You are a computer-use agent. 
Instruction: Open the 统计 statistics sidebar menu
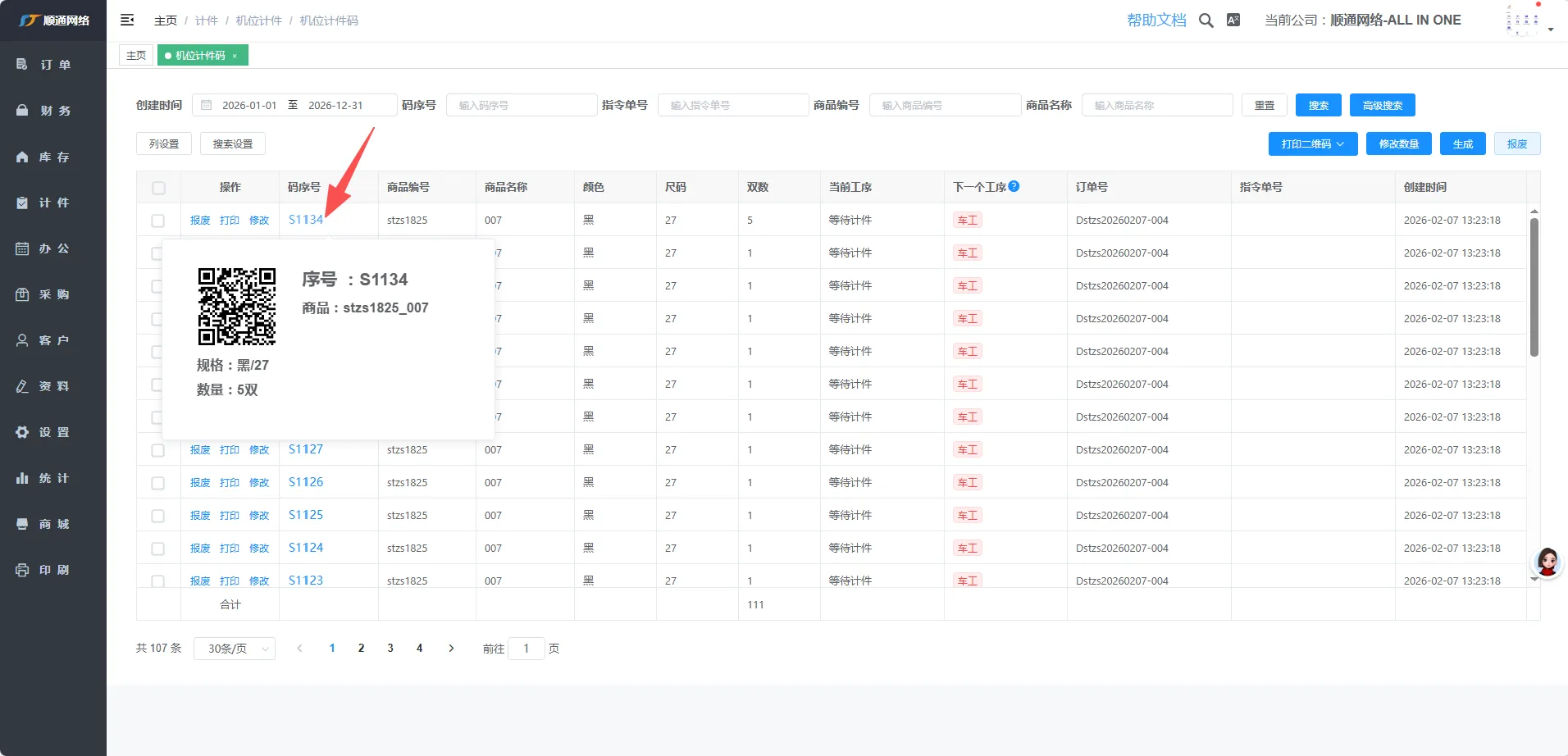click(x=53, y=478)
